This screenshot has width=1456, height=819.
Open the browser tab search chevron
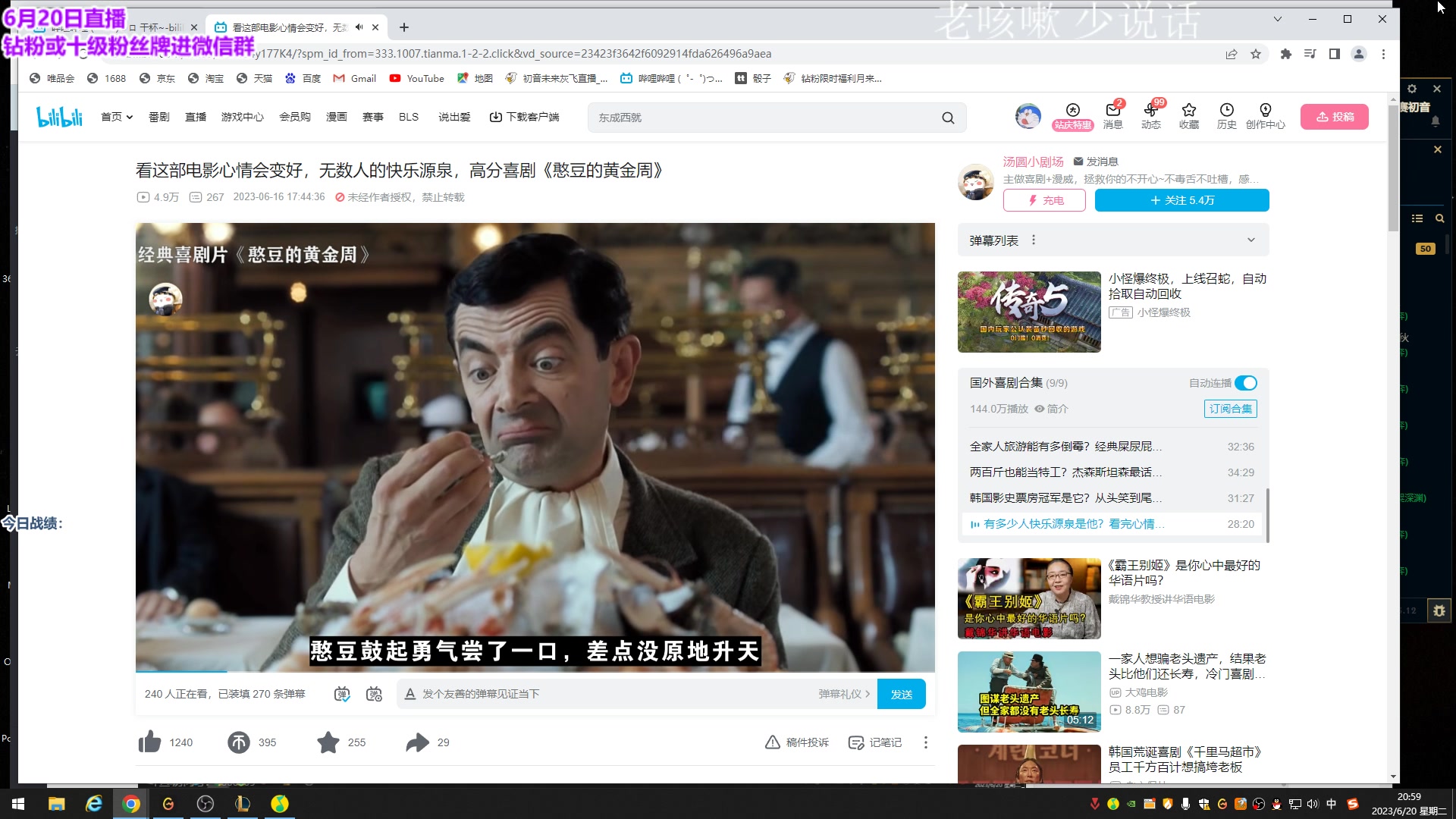tap(1276, 19)
